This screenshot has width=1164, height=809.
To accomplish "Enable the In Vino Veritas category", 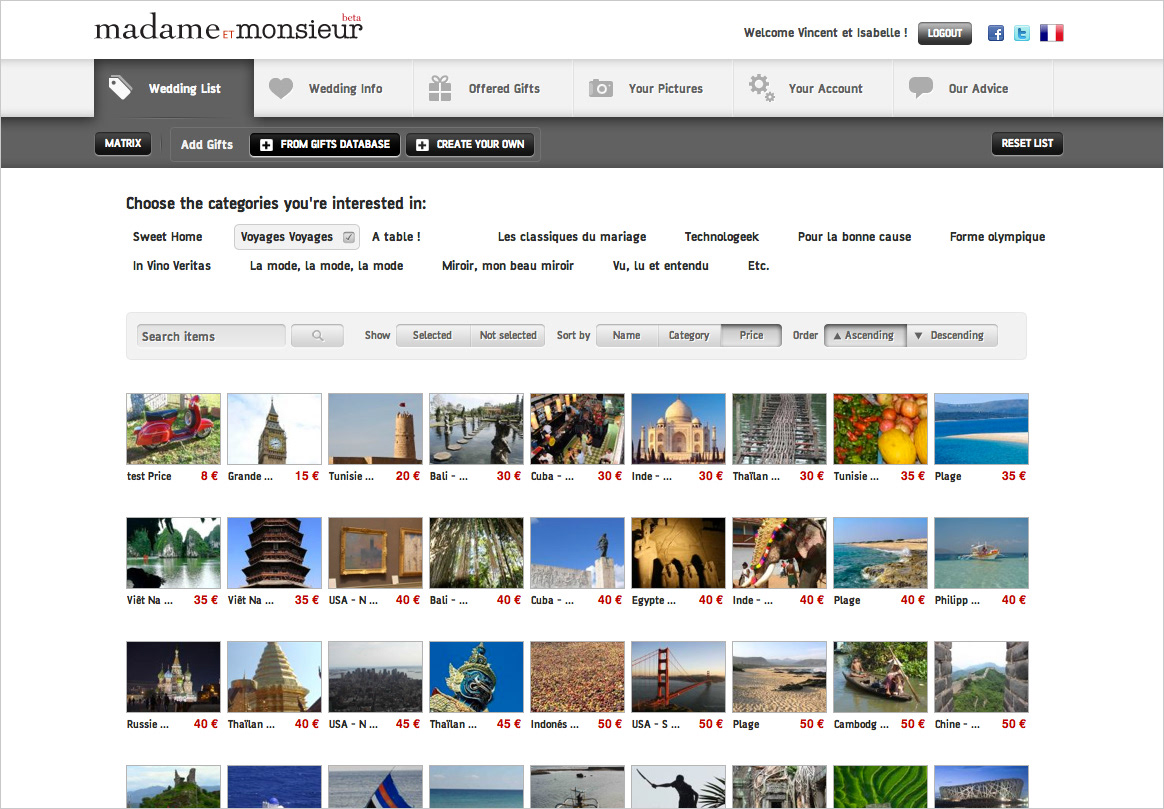I will pos(171,266).
